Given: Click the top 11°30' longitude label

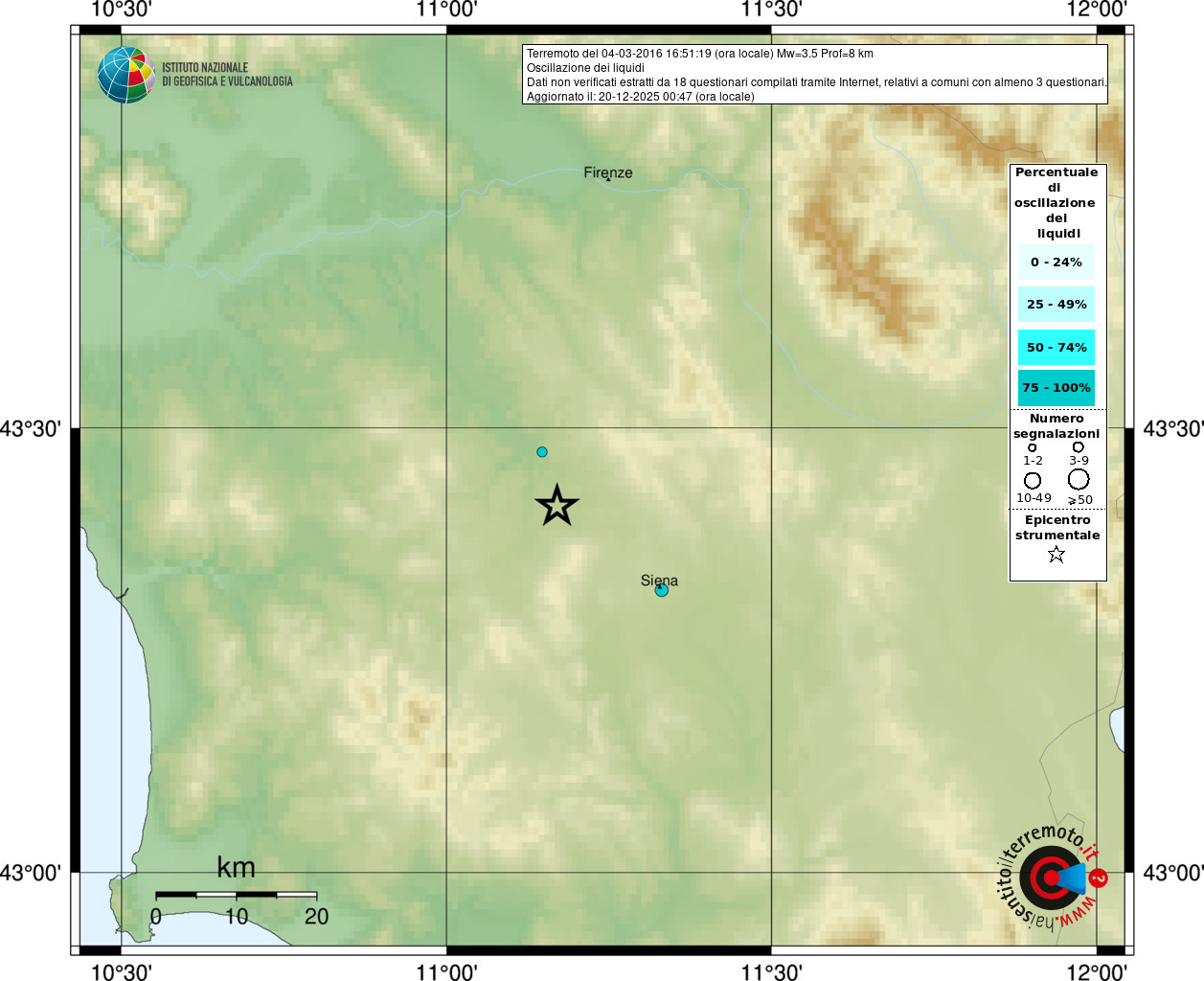Looking at the screenshot, I should 772,10.
